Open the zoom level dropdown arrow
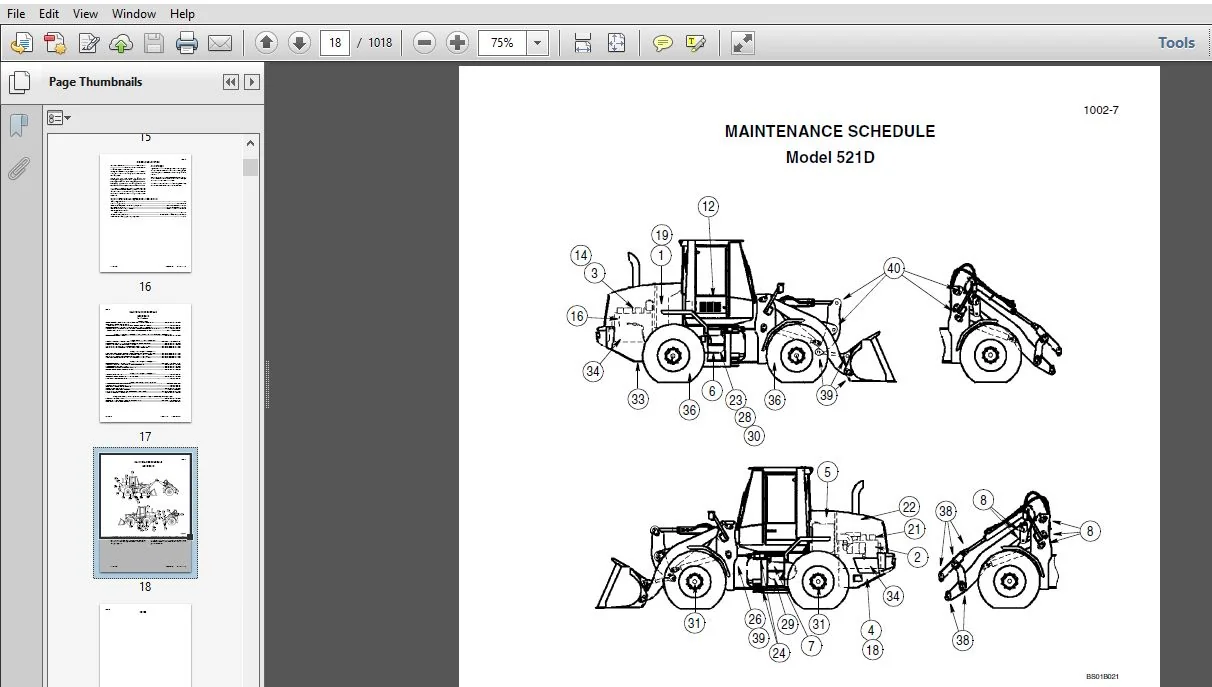The width and height of the screenshot is (1212, 687). (538, 43)
